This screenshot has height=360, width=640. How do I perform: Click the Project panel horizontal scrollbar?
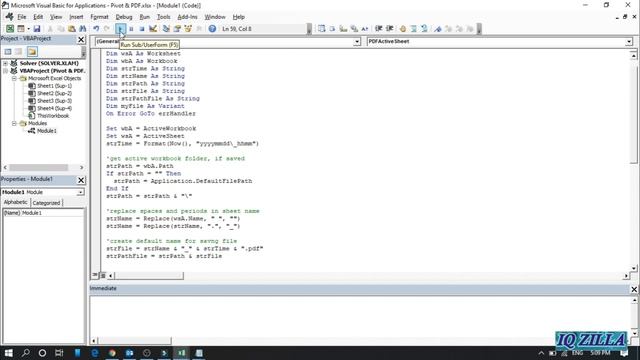[43, 167]
